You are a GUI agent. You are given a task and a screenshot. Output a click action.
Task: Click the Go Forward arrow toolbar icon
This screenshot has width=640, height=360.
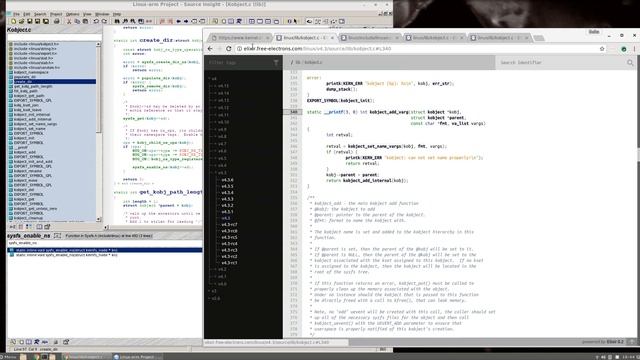tap(186, 21)
